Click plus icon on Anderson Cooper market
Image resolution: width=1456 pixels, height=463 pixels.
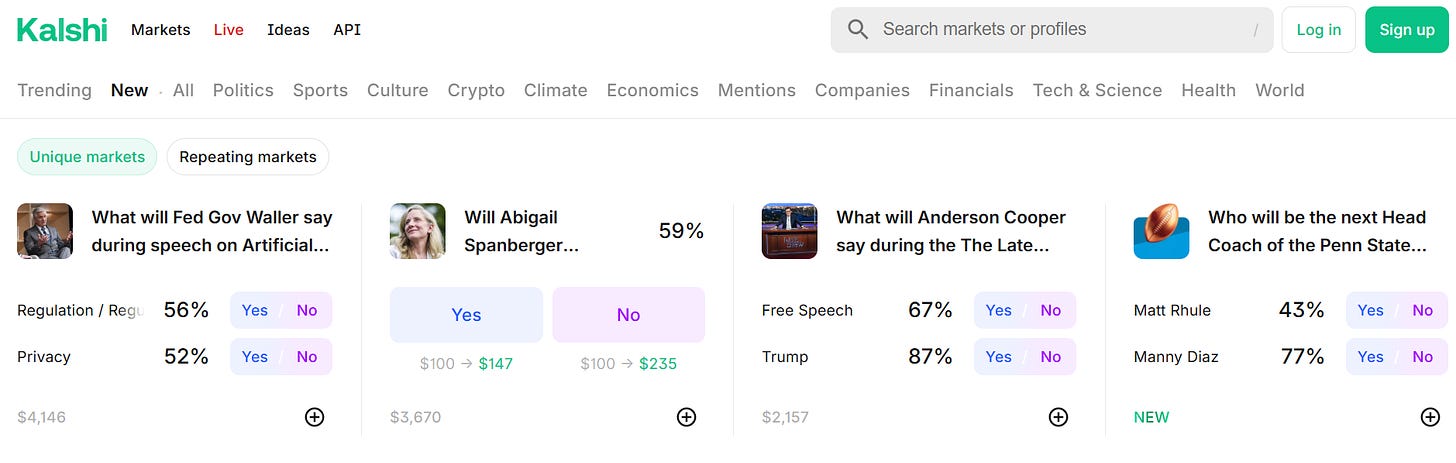tap(1058, 417)
